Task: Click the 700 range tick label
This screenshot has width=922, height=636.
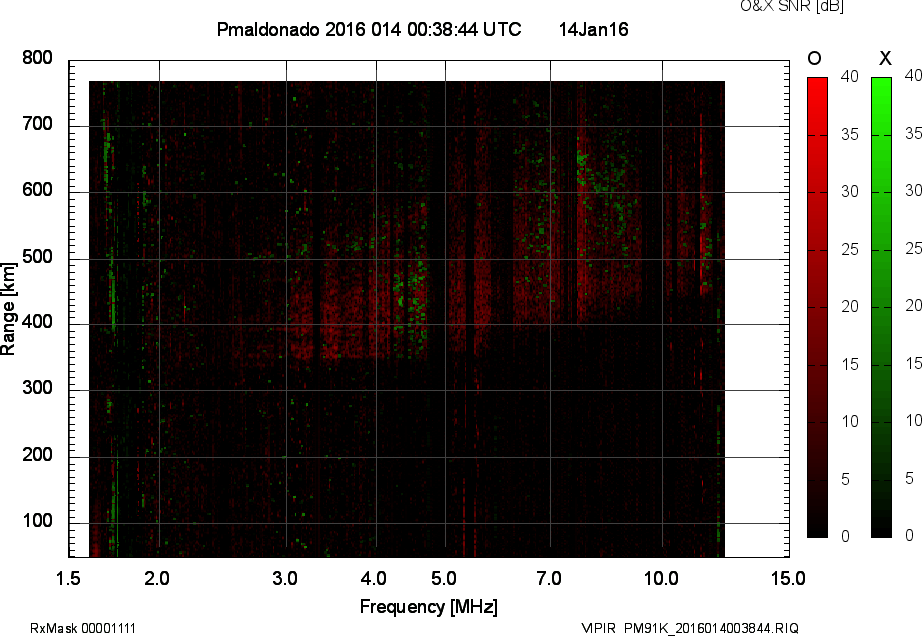Action: [x=37, y=124]
